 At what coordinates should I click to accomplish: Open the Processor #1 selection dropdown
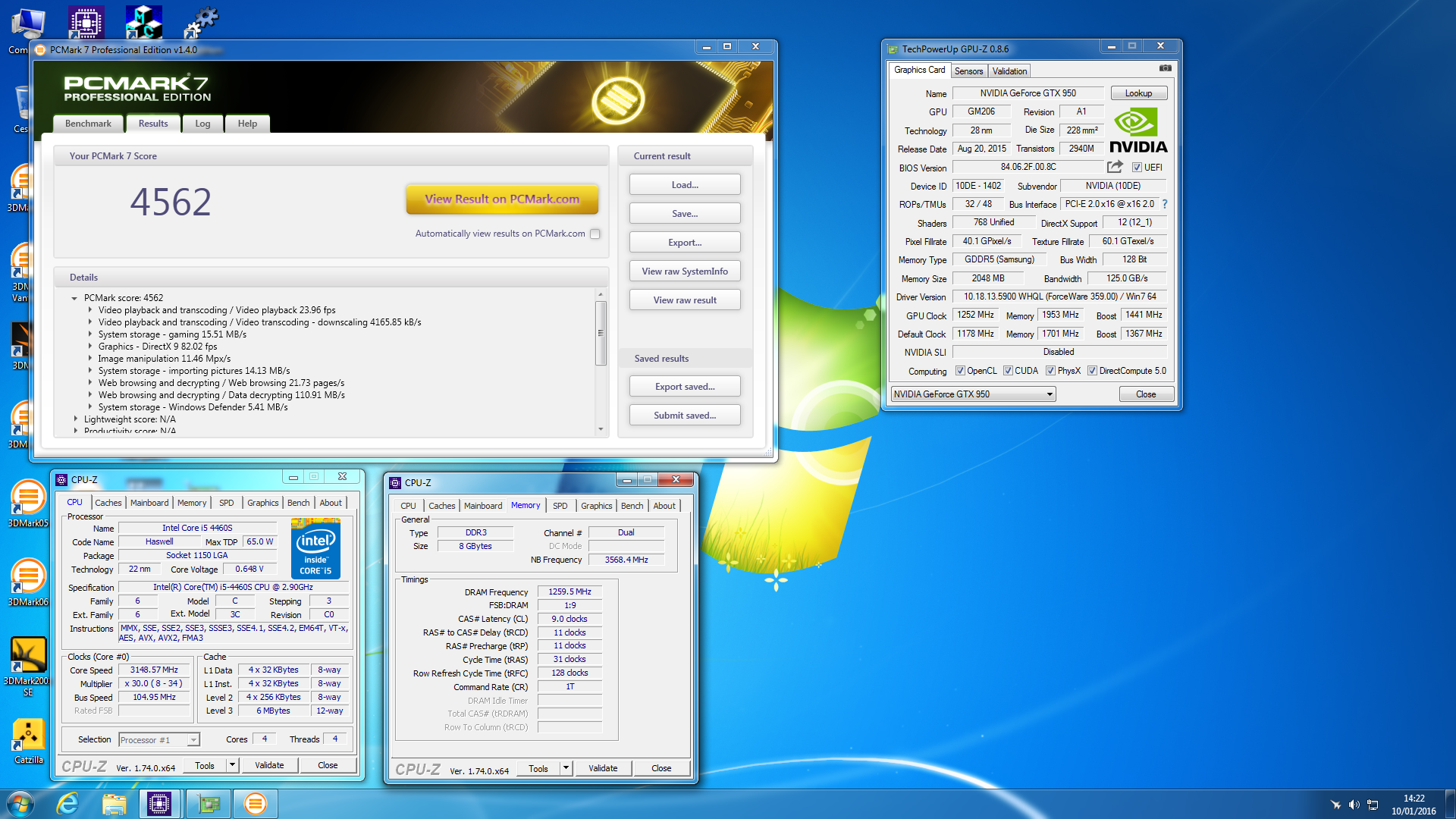tap(158, 740)
